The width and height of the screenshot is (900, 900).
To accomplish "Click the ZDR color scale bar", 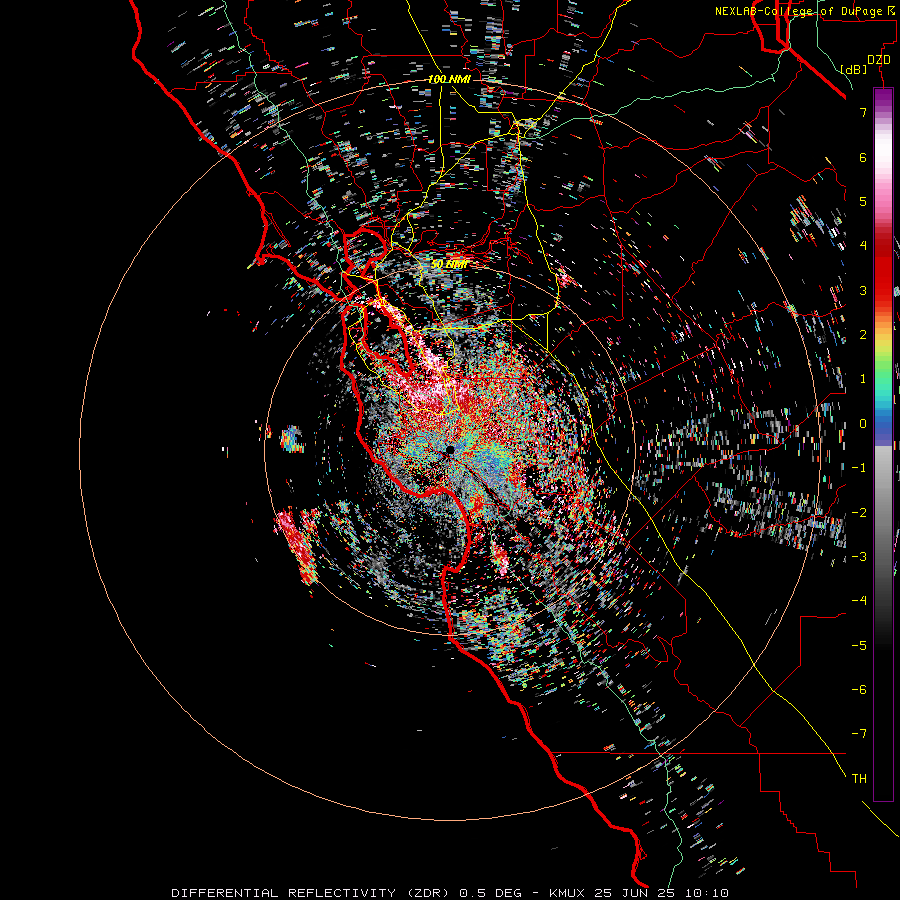I will pyautogui.click(x=883, y=444).
